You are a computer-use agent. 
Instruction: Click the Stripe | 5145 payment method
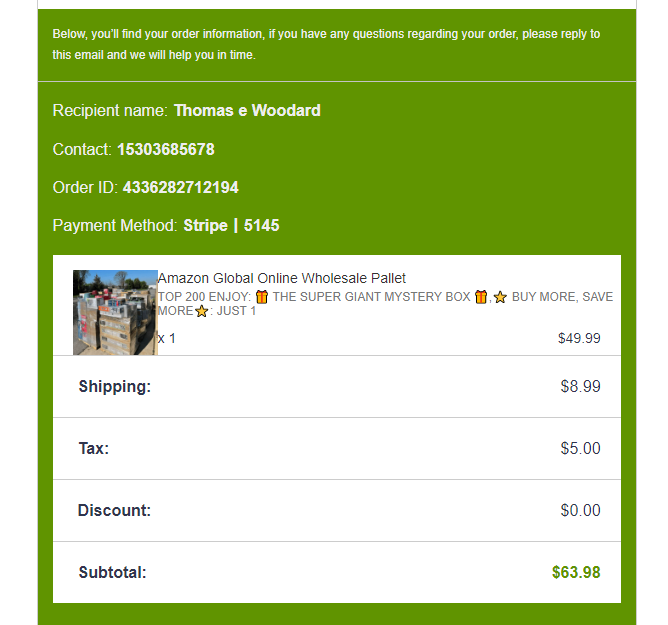[x=231, y=225]
